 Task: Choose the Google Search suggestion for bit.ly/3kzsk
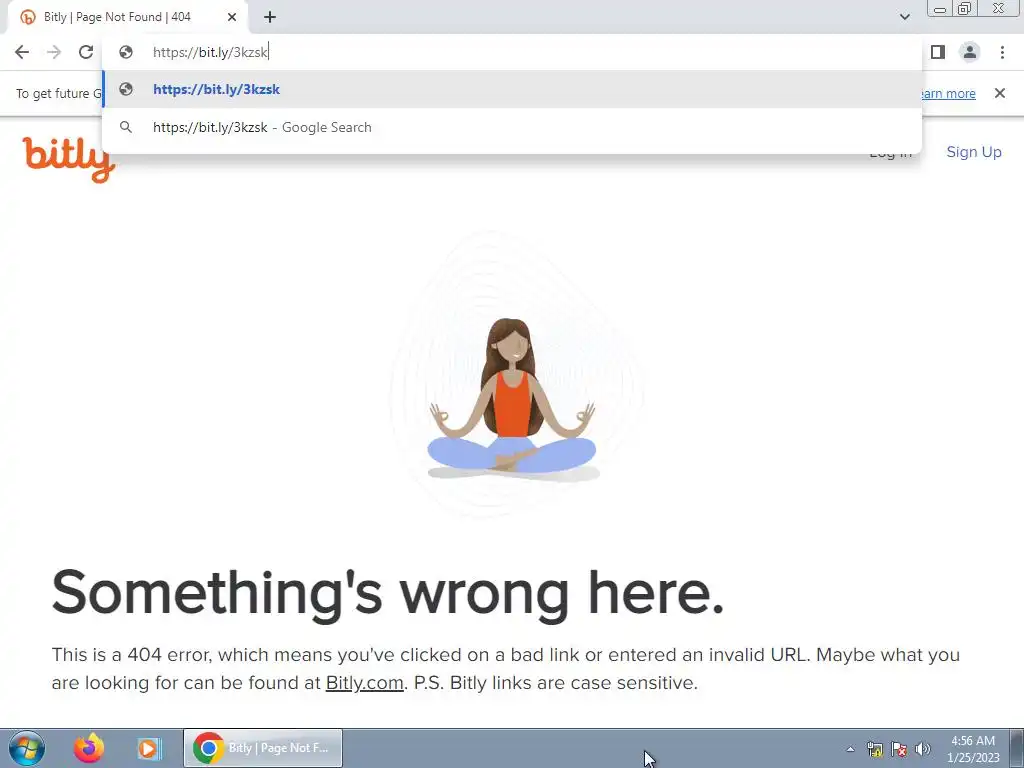[512, 127]
